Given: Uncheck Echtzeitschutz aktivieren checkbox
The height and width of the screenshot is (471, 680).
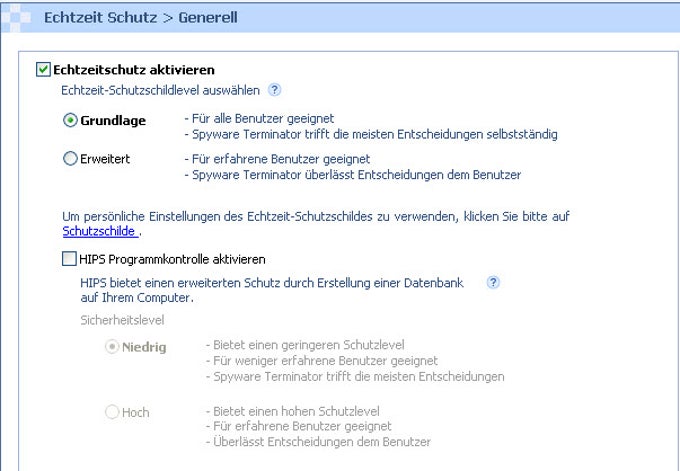Looking at the screenshot, I should 43,69.
